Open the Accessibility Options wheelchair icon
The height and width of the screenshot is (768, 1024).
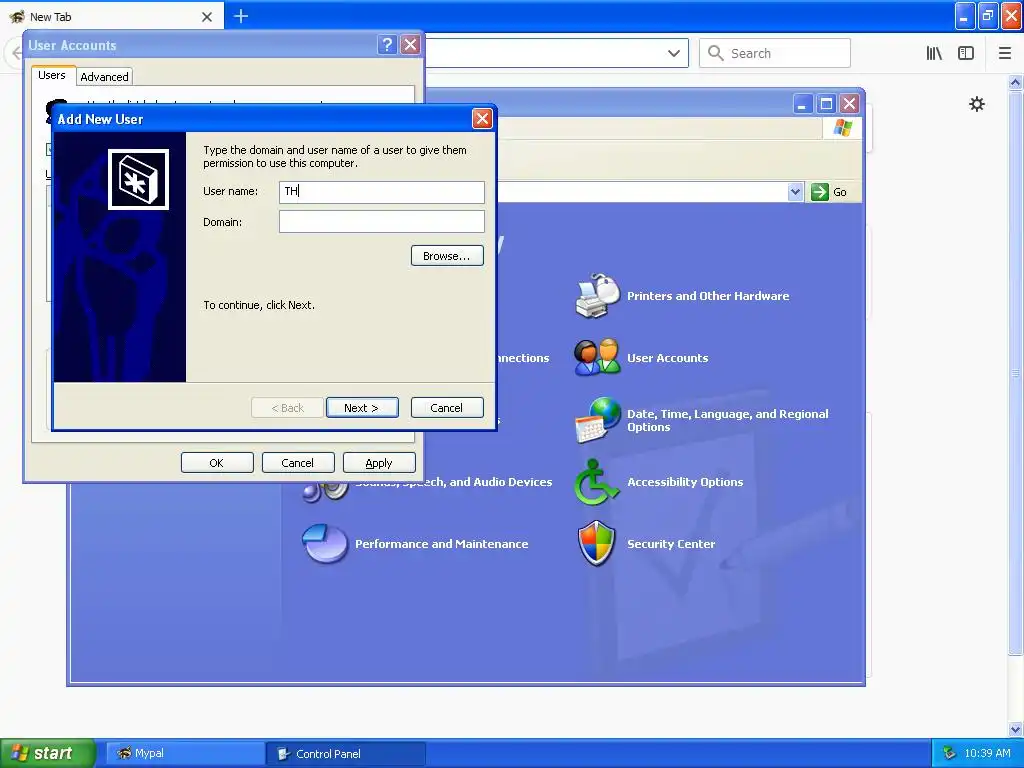pyautogui.click(x=596, y=482)
